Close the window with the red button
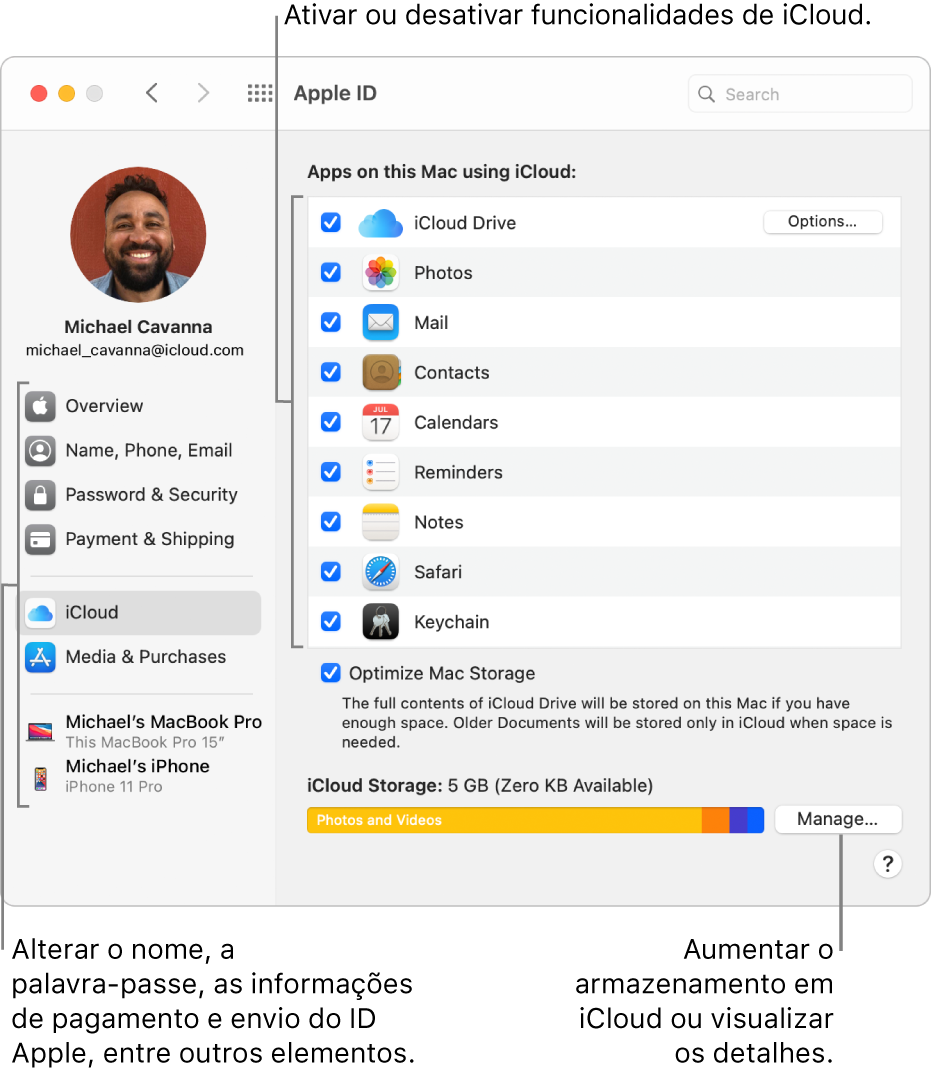931x1077 pixels. coord(39,93)
